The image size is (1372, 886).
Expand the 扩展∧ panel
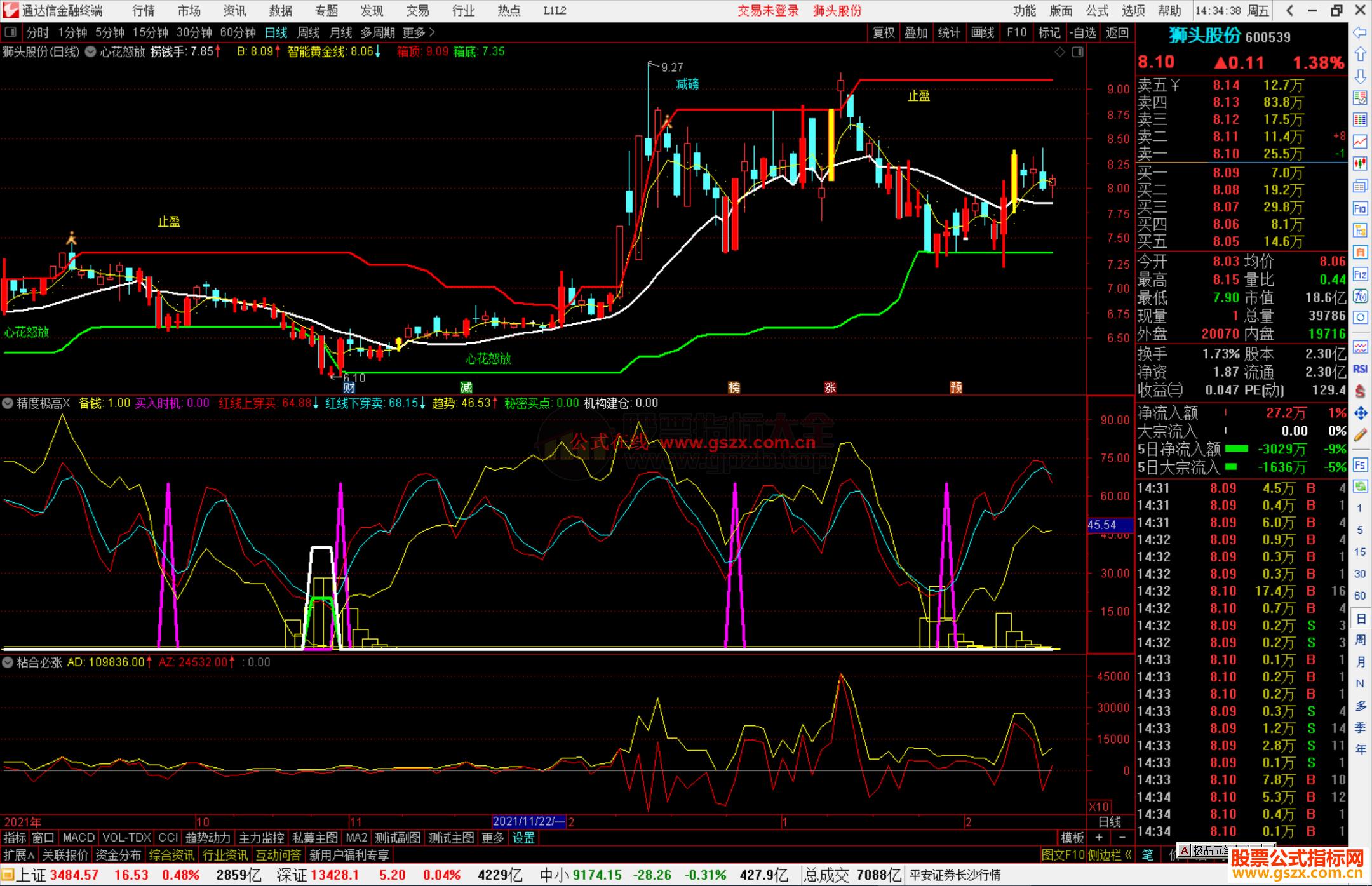[19, 855]
